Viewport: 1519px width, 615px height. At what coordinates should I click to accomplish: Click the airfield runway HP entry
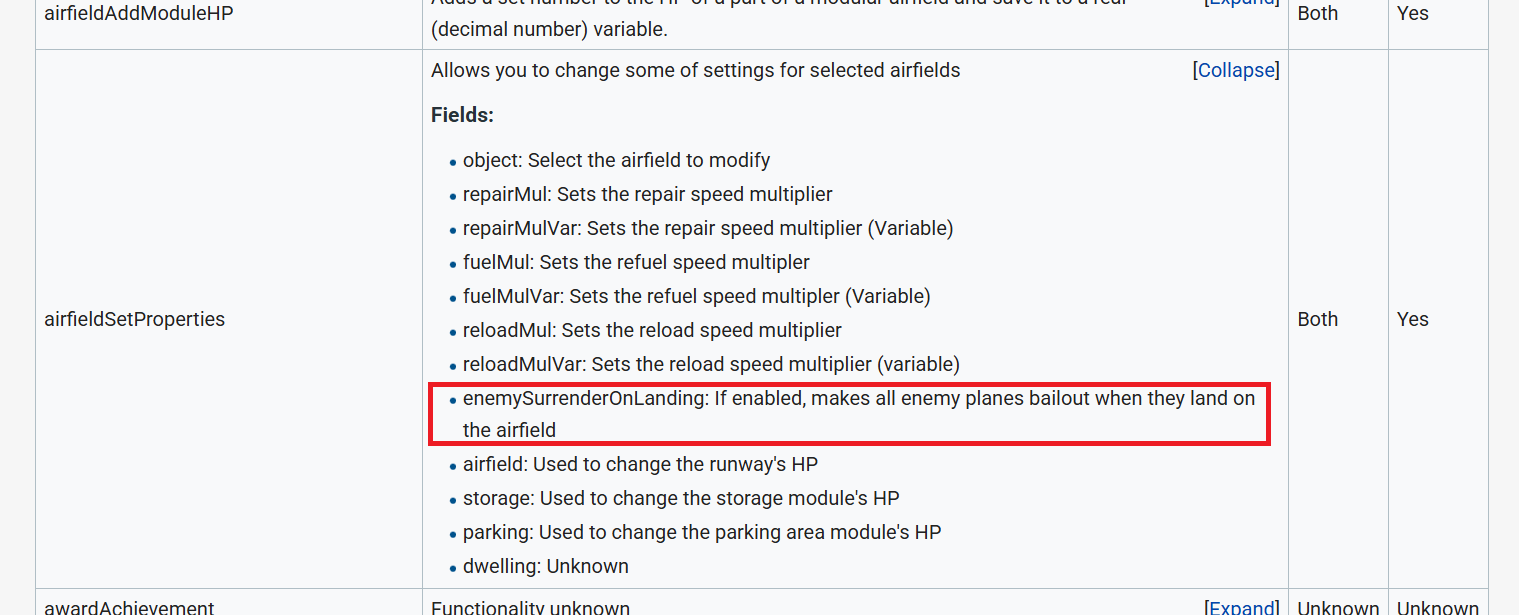click(640, 464)
